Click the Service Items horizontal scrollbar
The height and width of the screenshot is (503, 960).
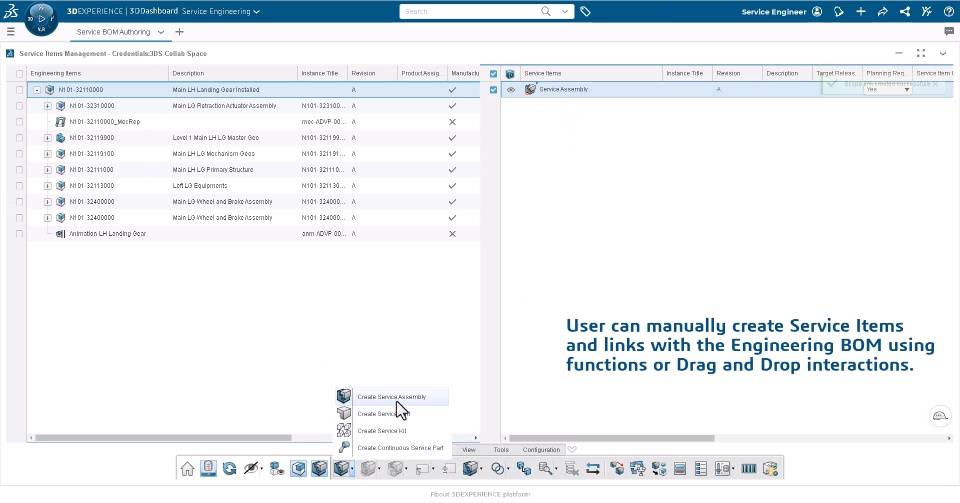coord(612,438)
